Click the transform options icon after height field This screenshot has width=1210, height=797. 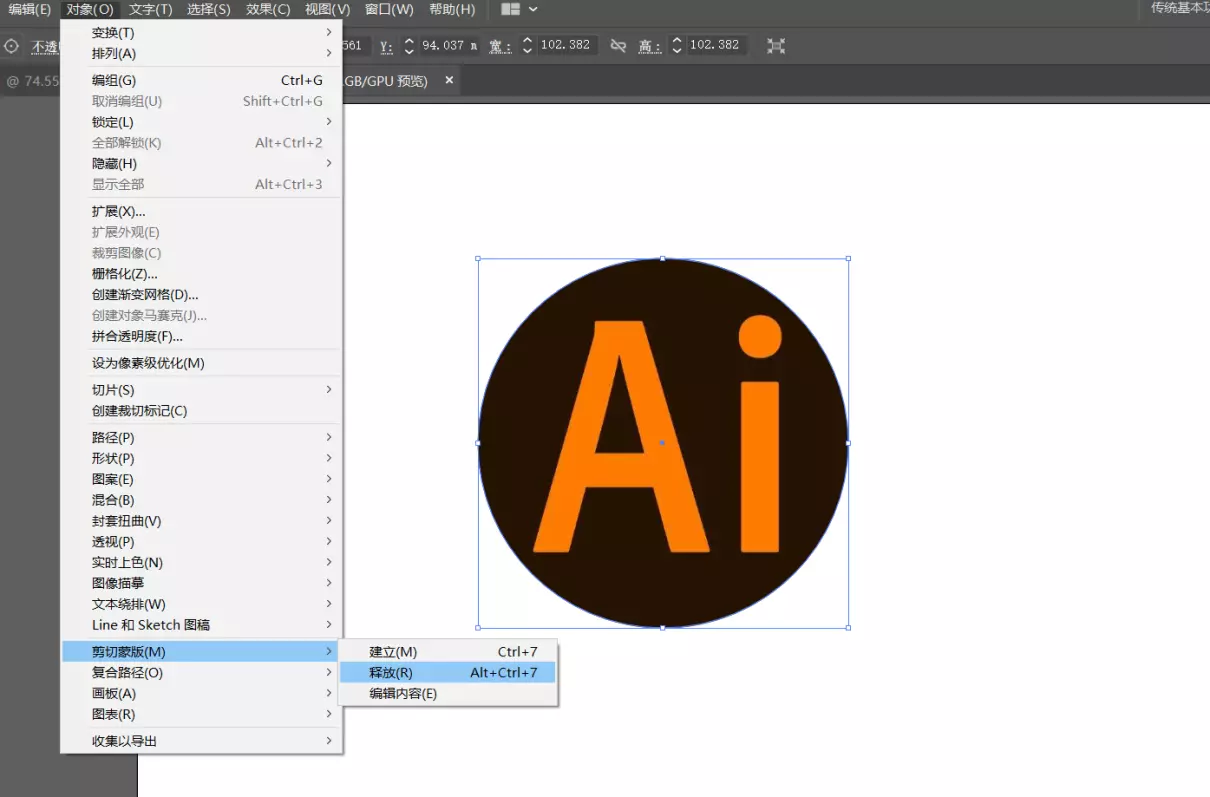click(x=776, y=45)
